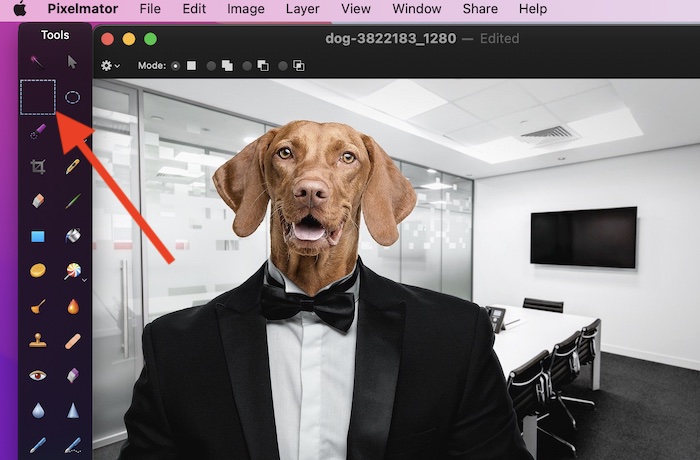Screen dimensions: 700x460
Task: Select the Red Eye tool
Action: click(x=38, y=376)
